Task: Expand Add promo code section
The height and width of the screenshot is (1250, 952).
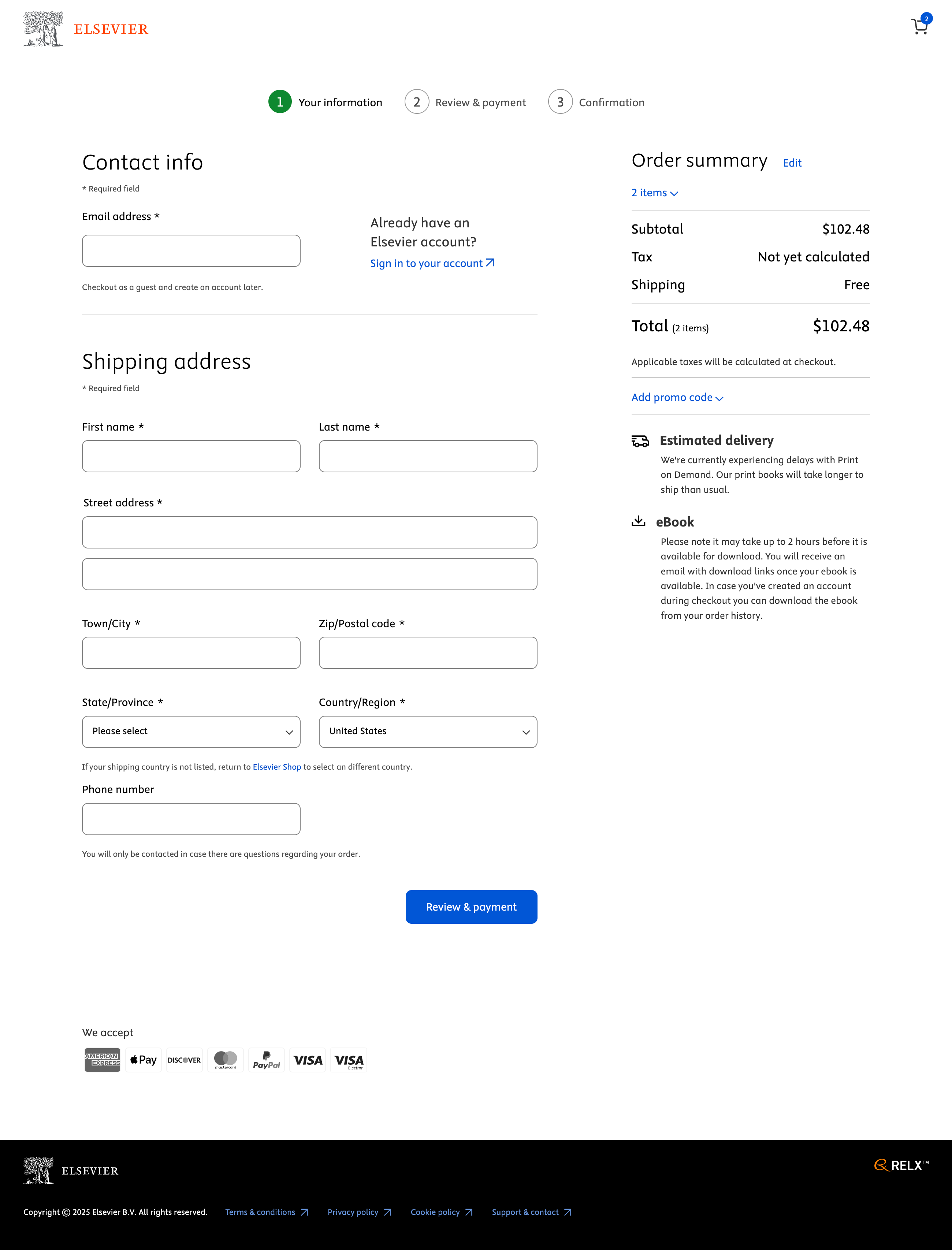Action: point(677,398)
